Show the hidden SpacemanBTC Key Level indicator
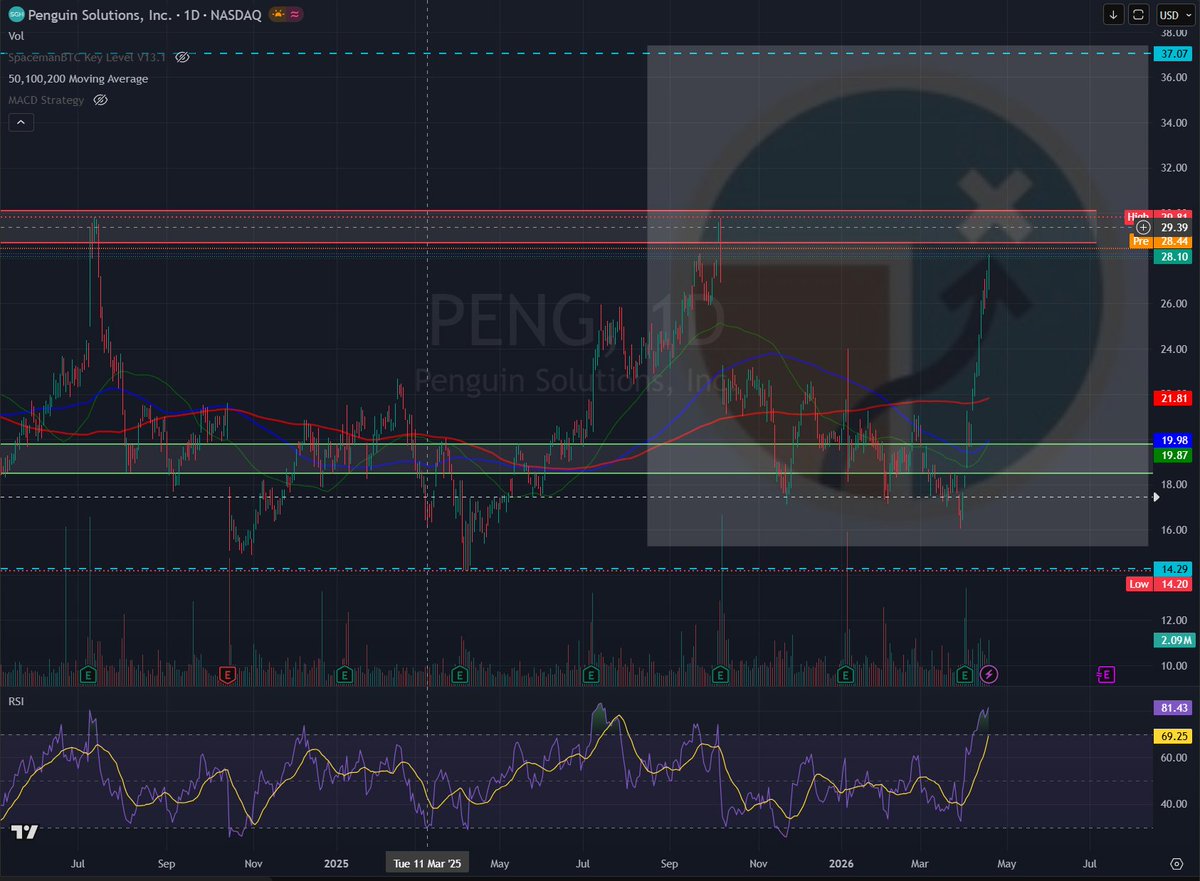The image size is (1200, 881). click(182, 58)
